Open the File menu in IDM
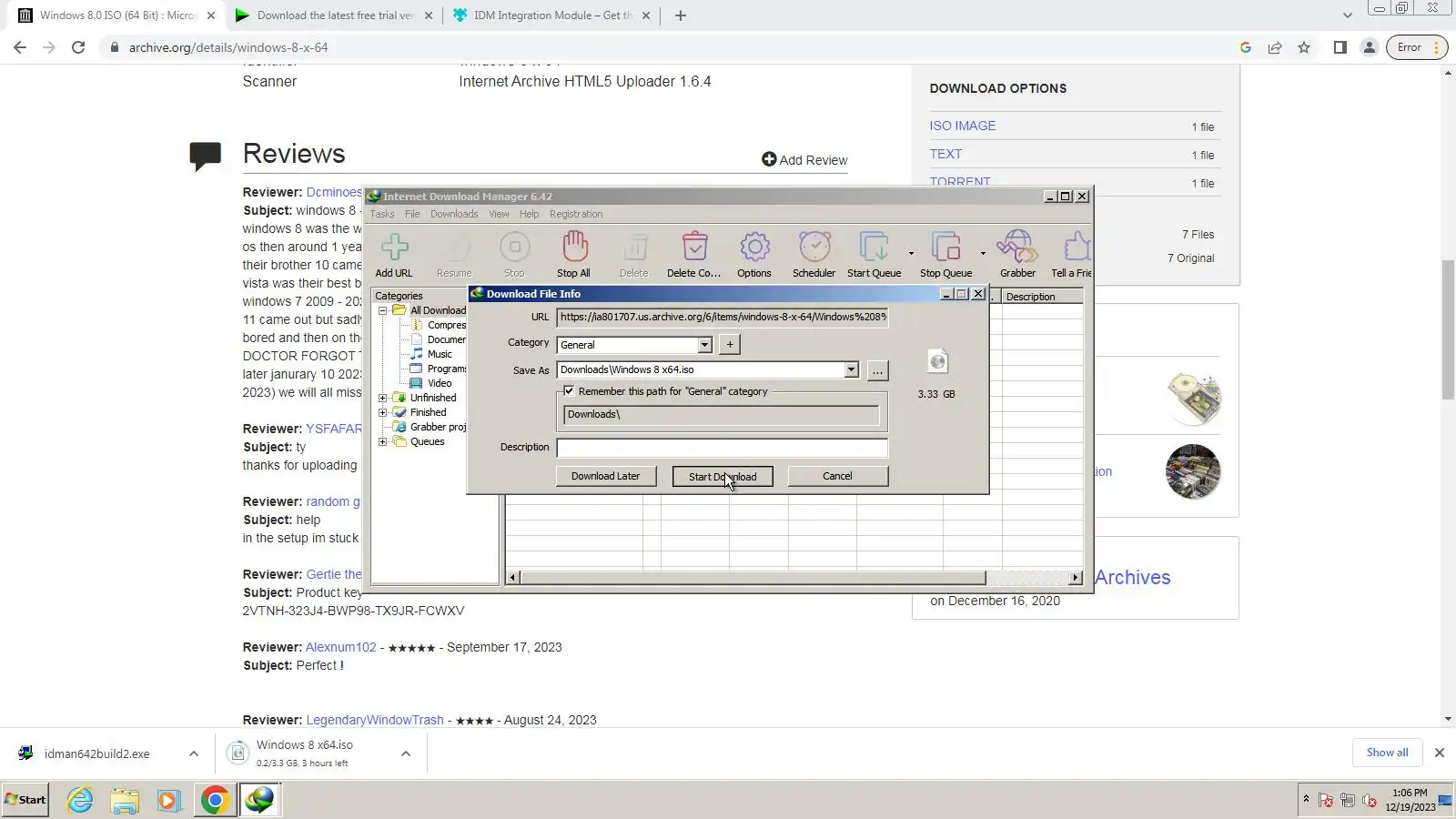1456x819 pixels. [x=412, y=214]
